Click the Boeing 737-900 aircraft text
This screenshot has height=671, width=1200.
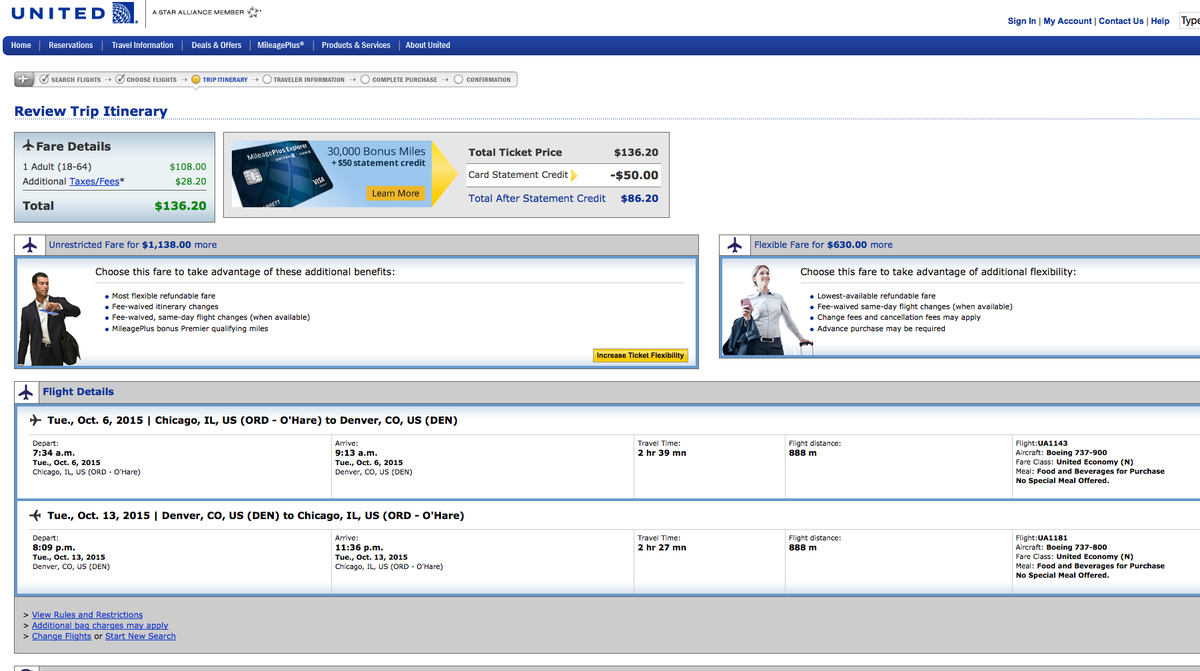[1077, 453]
